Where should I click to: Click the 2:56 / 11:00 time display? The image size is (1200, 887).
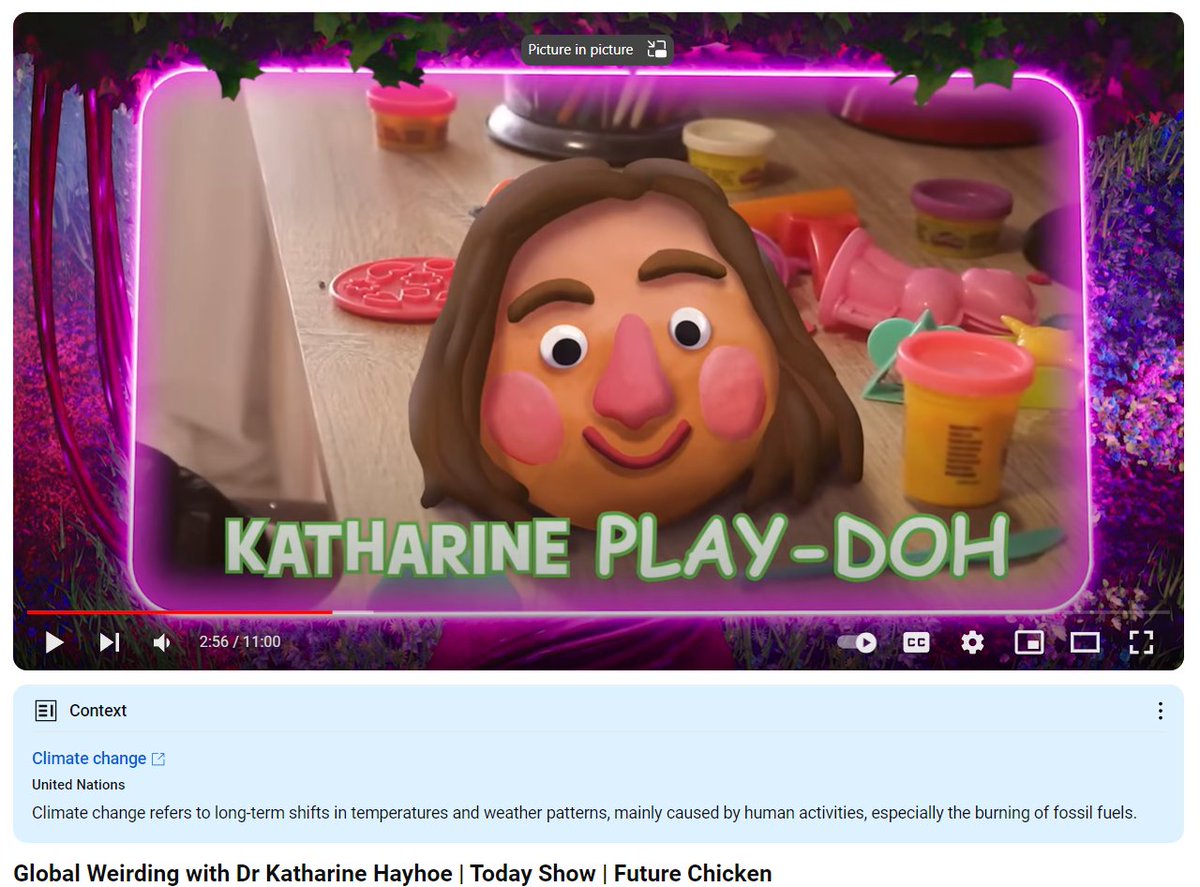(x=239, y=642)
